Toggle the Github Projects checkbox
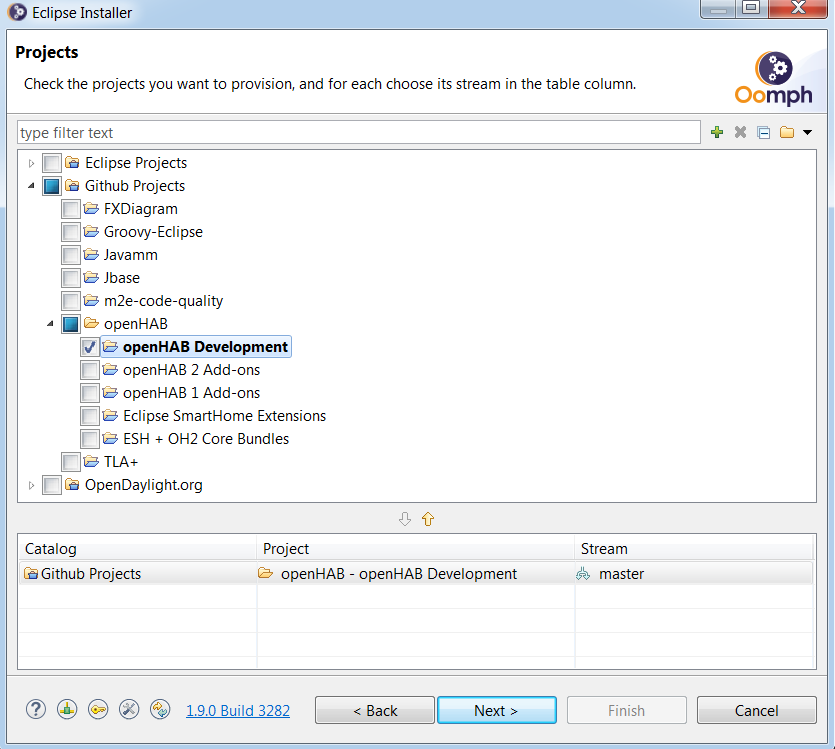The height and width of the screenshot is (749, 835). click(x=52, y=186)
